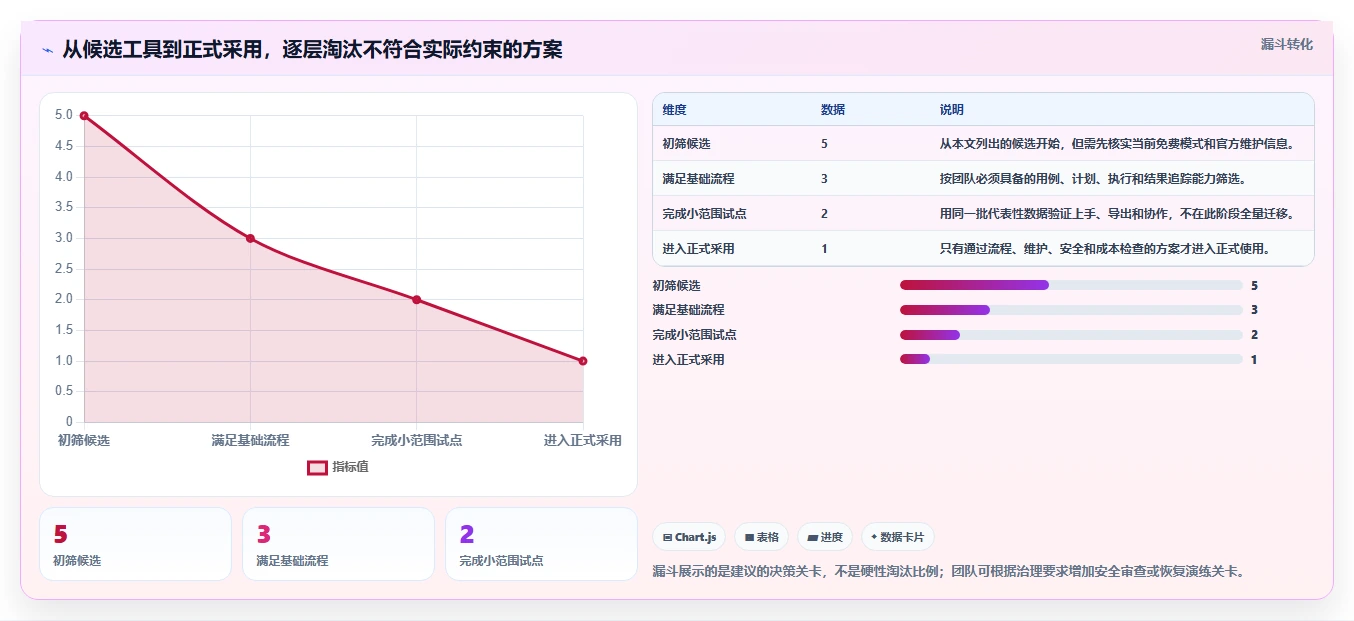Click the table description starting 按团队必须具备的用例
1354x621 pixels.
click(1092, 179)
